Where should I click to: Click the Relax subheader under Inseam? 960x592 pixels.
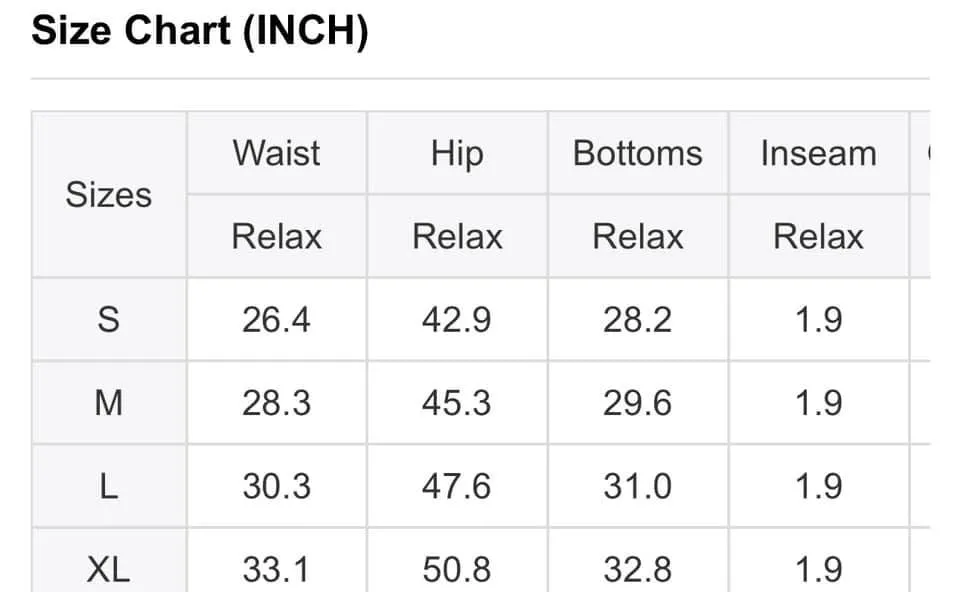pos(819,236)
